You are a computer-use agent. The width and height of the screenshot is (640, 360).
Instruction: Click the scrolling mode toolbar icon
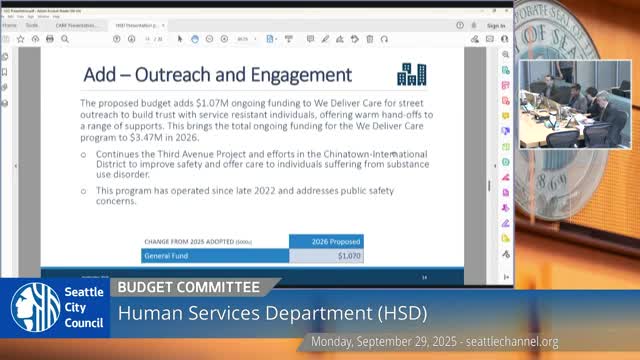pos(289,39)
